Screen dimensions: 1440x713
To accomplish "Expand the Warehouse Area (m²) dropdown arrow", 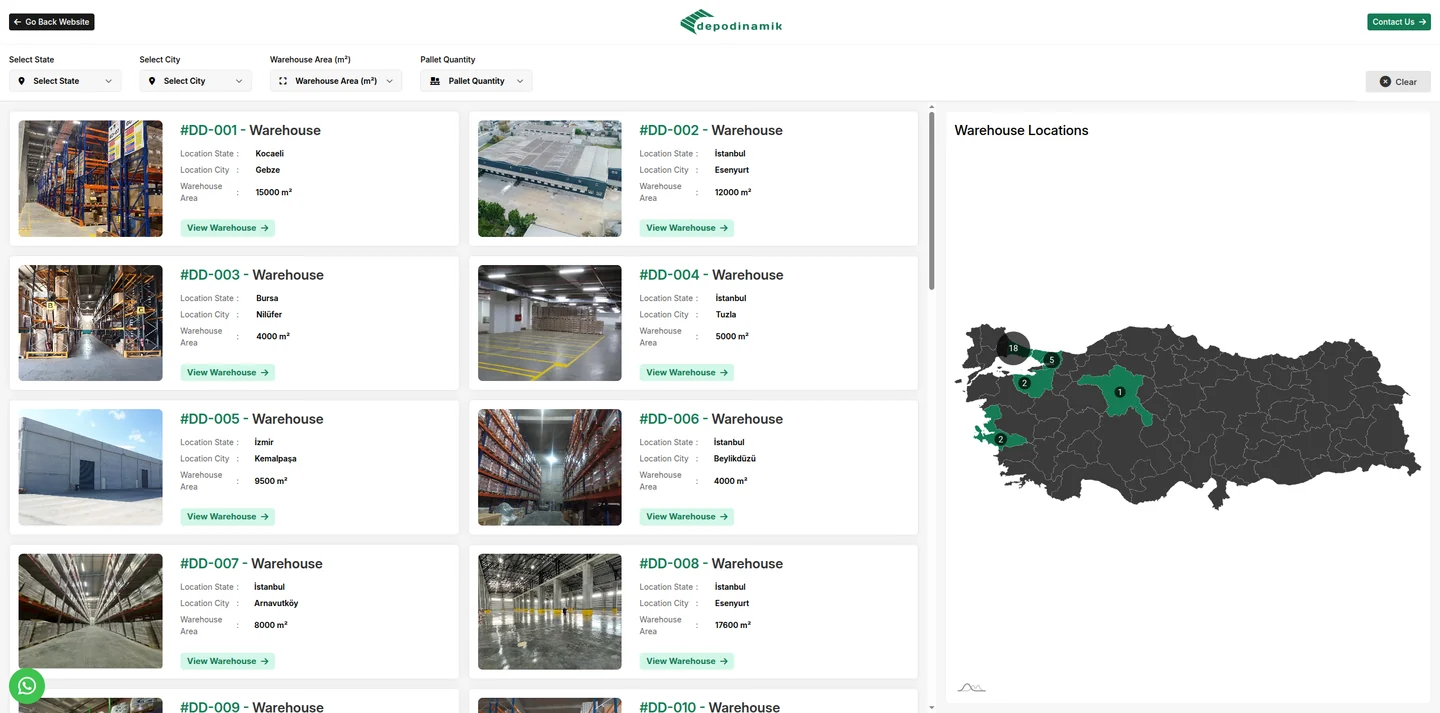I will tap(389, 81).
